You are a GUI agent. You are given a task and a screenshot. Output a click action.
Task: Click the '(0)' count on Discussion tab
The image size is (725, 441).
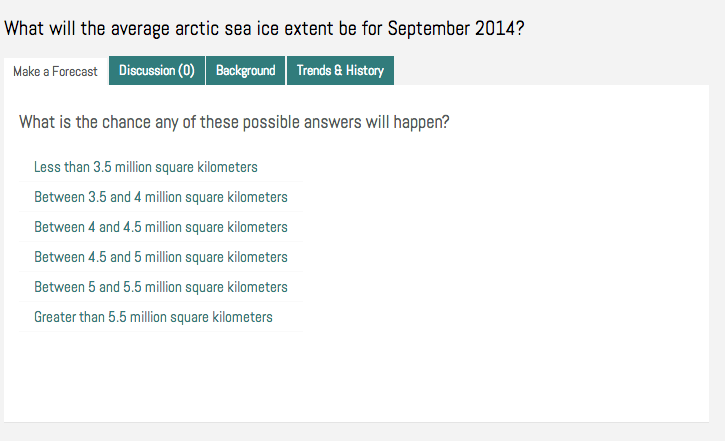(187, 71)
